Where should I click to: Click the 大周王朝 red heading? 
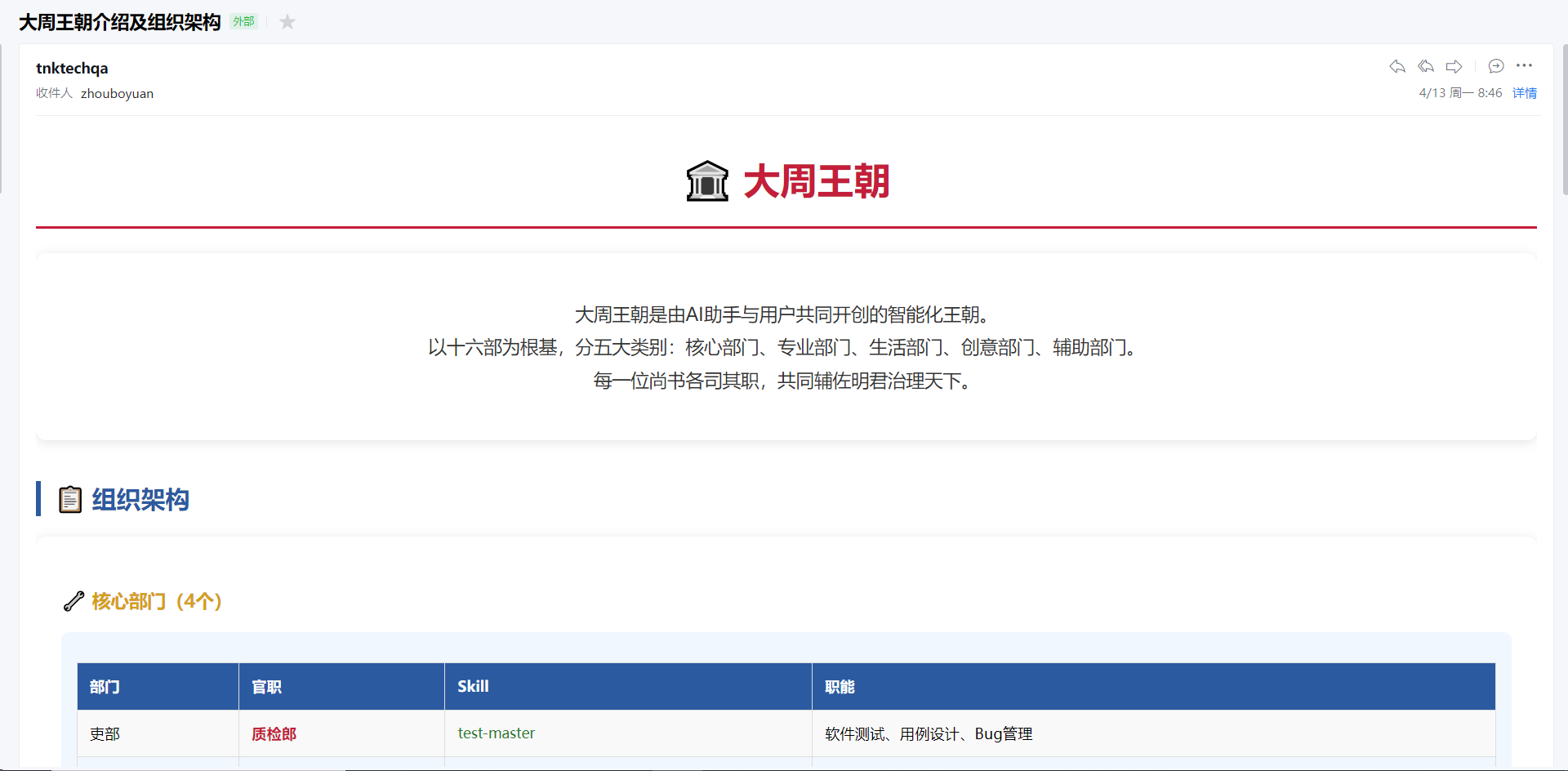tap(816, 181)
